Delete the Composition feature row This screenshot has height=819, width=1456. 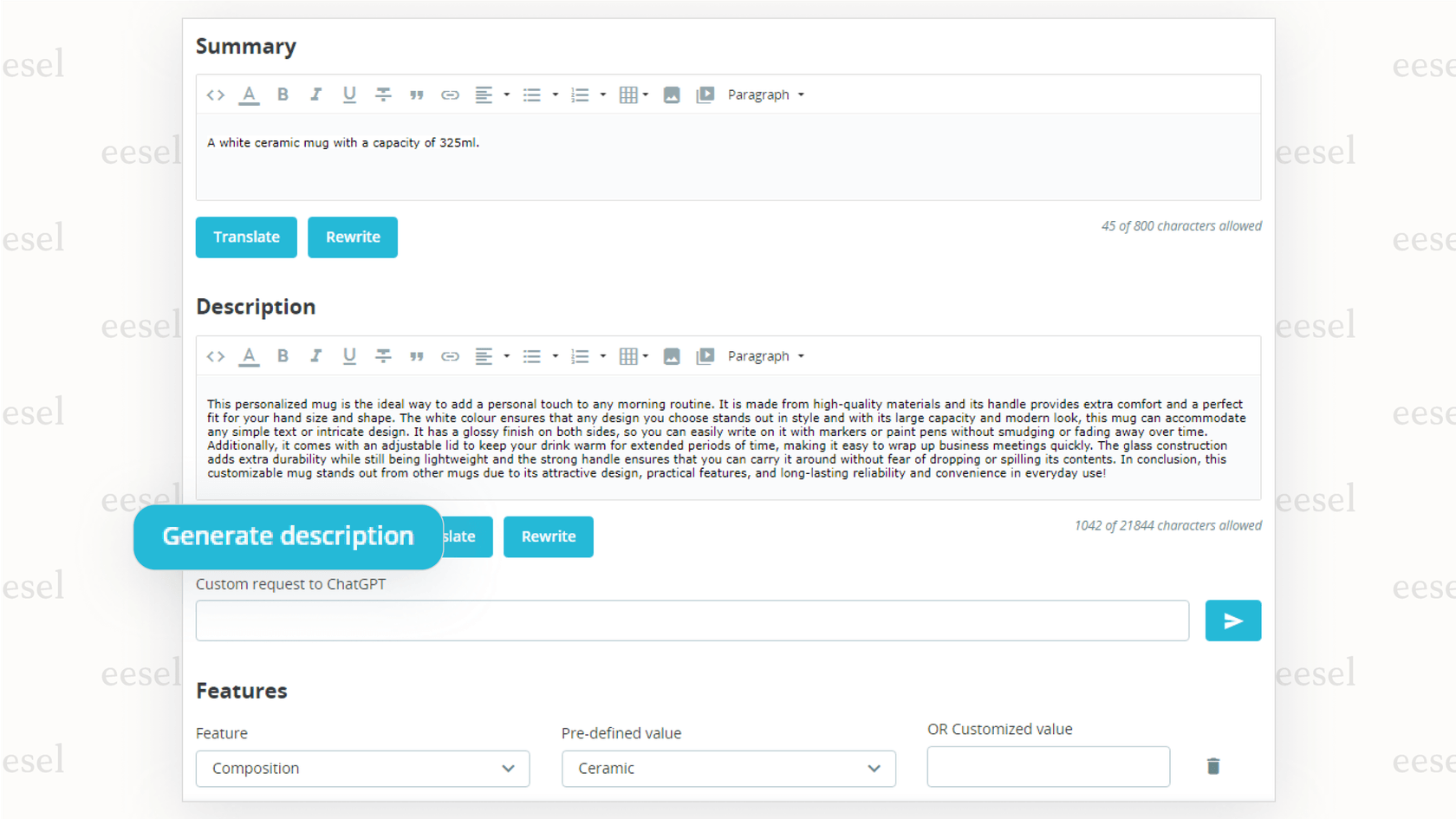[1212, 766]
